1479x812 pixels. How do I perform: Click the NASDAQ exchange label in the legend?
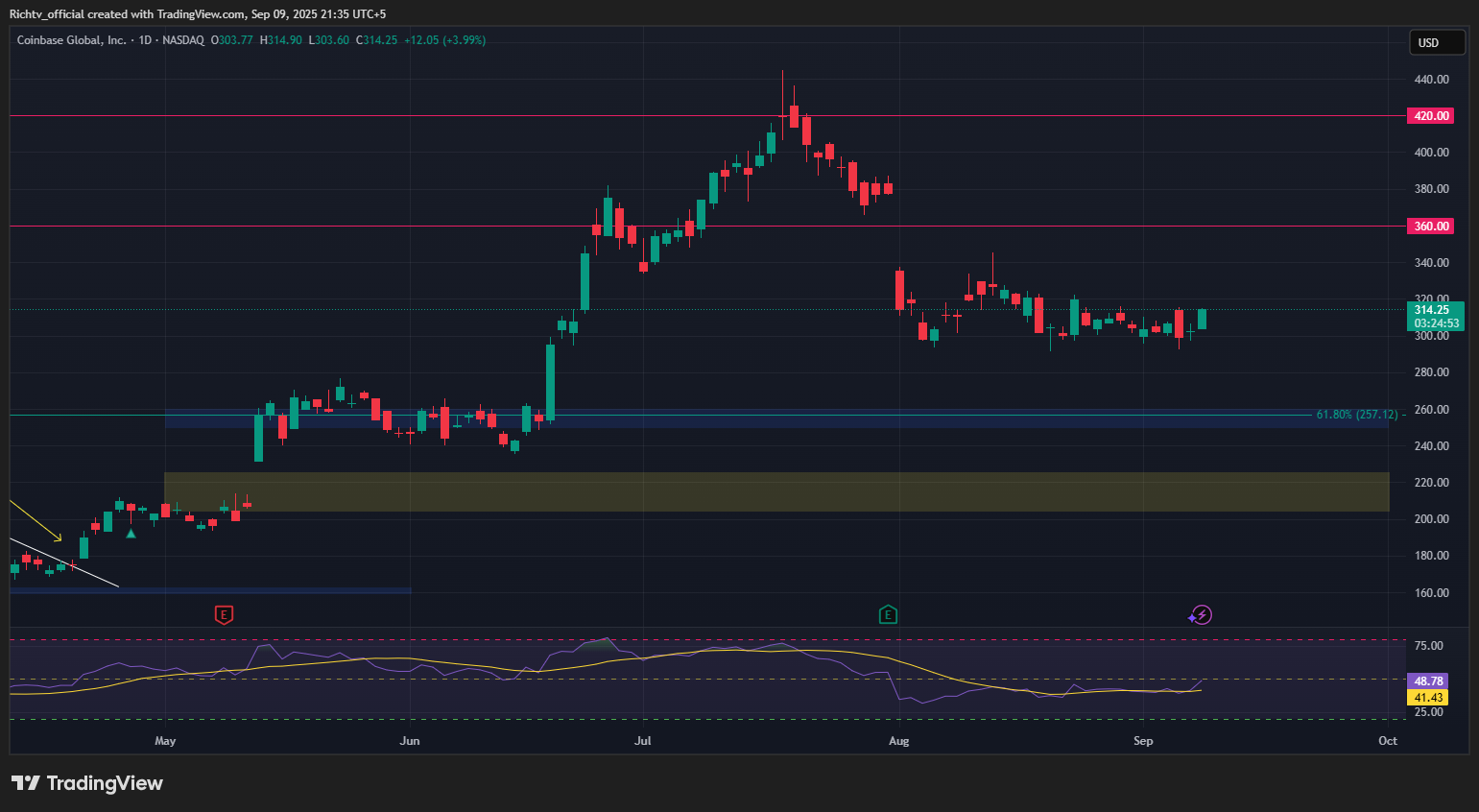pyautogui.click(x=183, y=40)
